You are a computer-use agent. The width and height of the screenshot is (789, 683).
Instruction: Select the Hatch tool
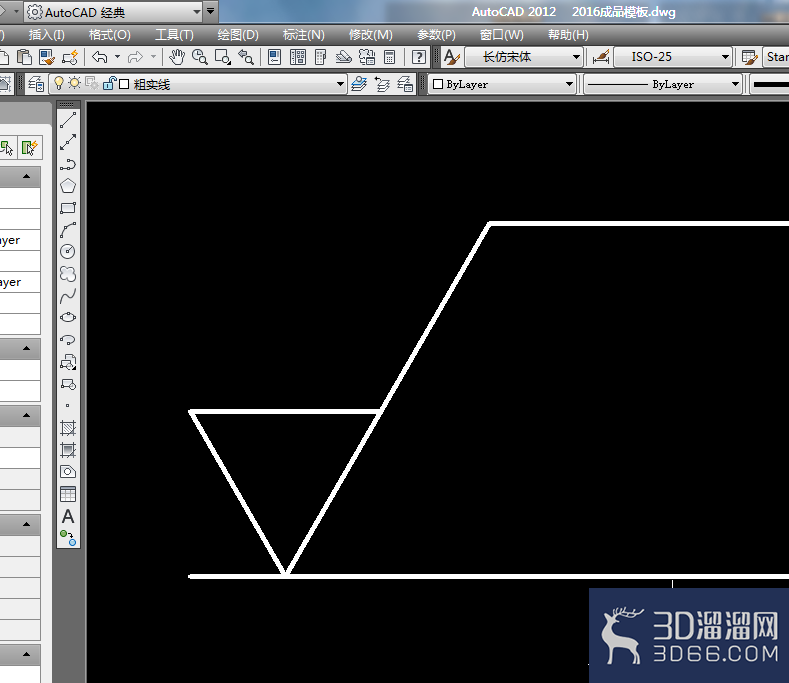[x=68, y=428]
